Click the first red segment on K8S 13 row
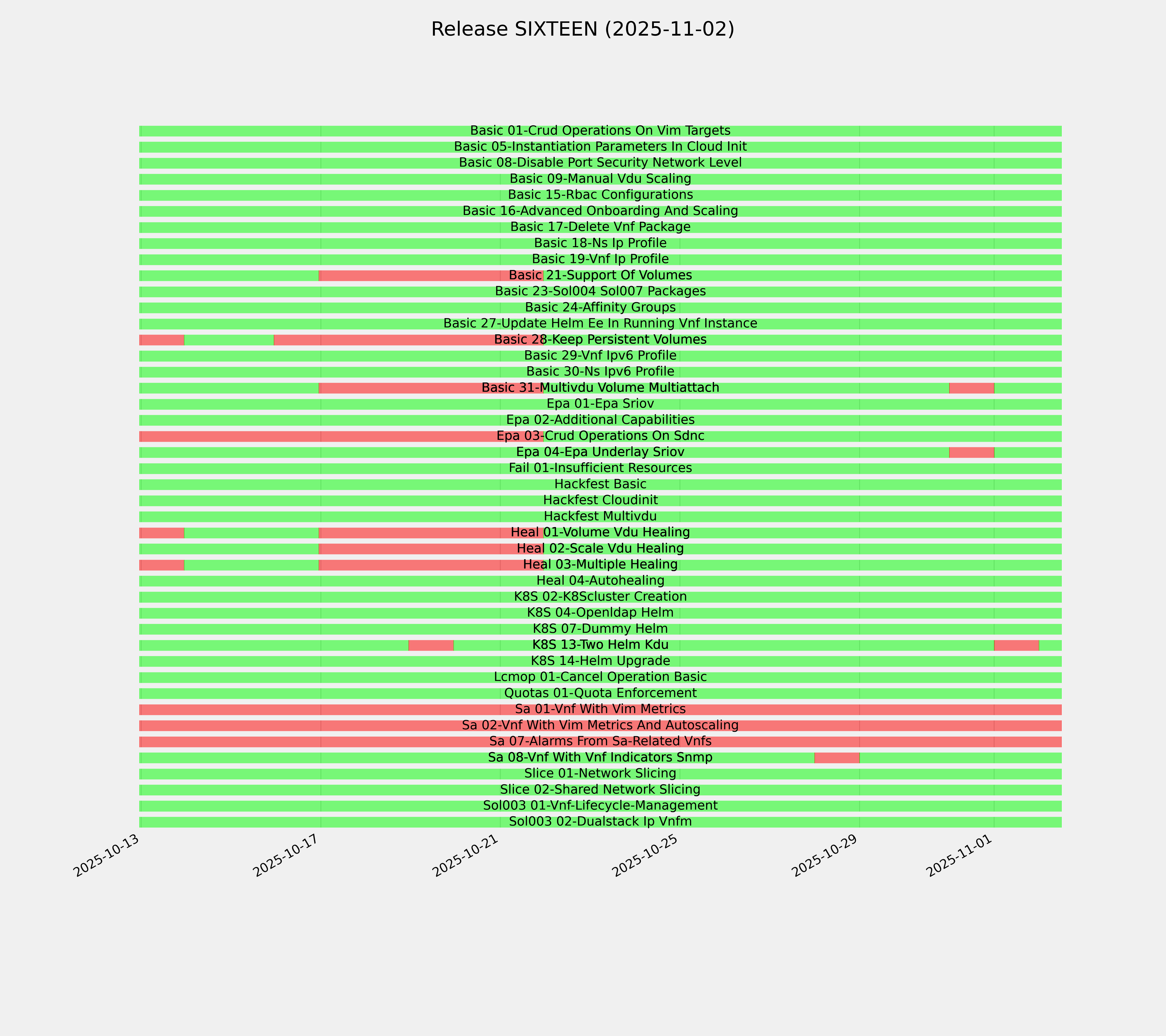Screen dimensions: 1166x1036 [431, 645]
